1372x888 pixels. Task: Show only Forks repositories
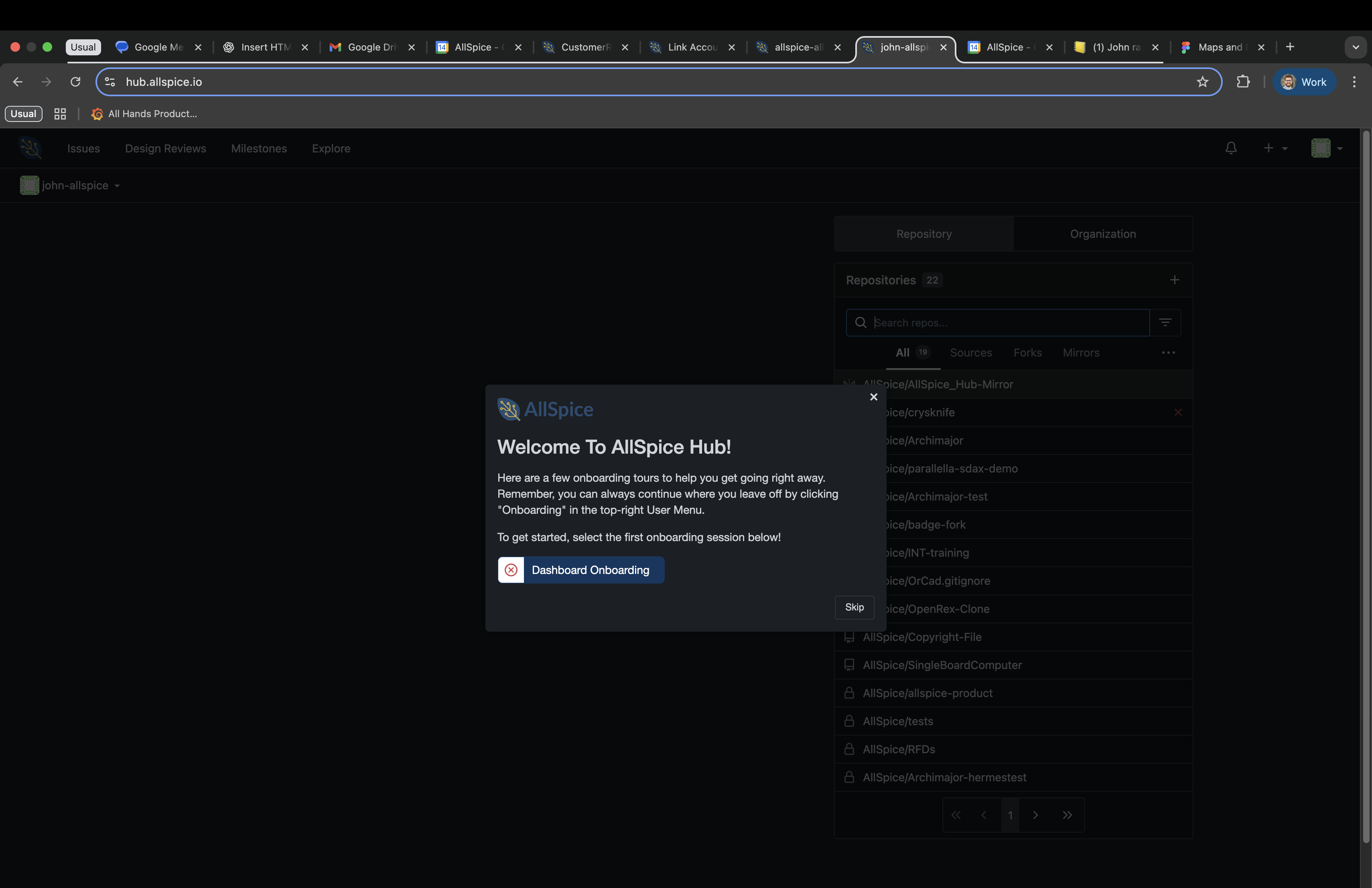tap(1027, 353)
